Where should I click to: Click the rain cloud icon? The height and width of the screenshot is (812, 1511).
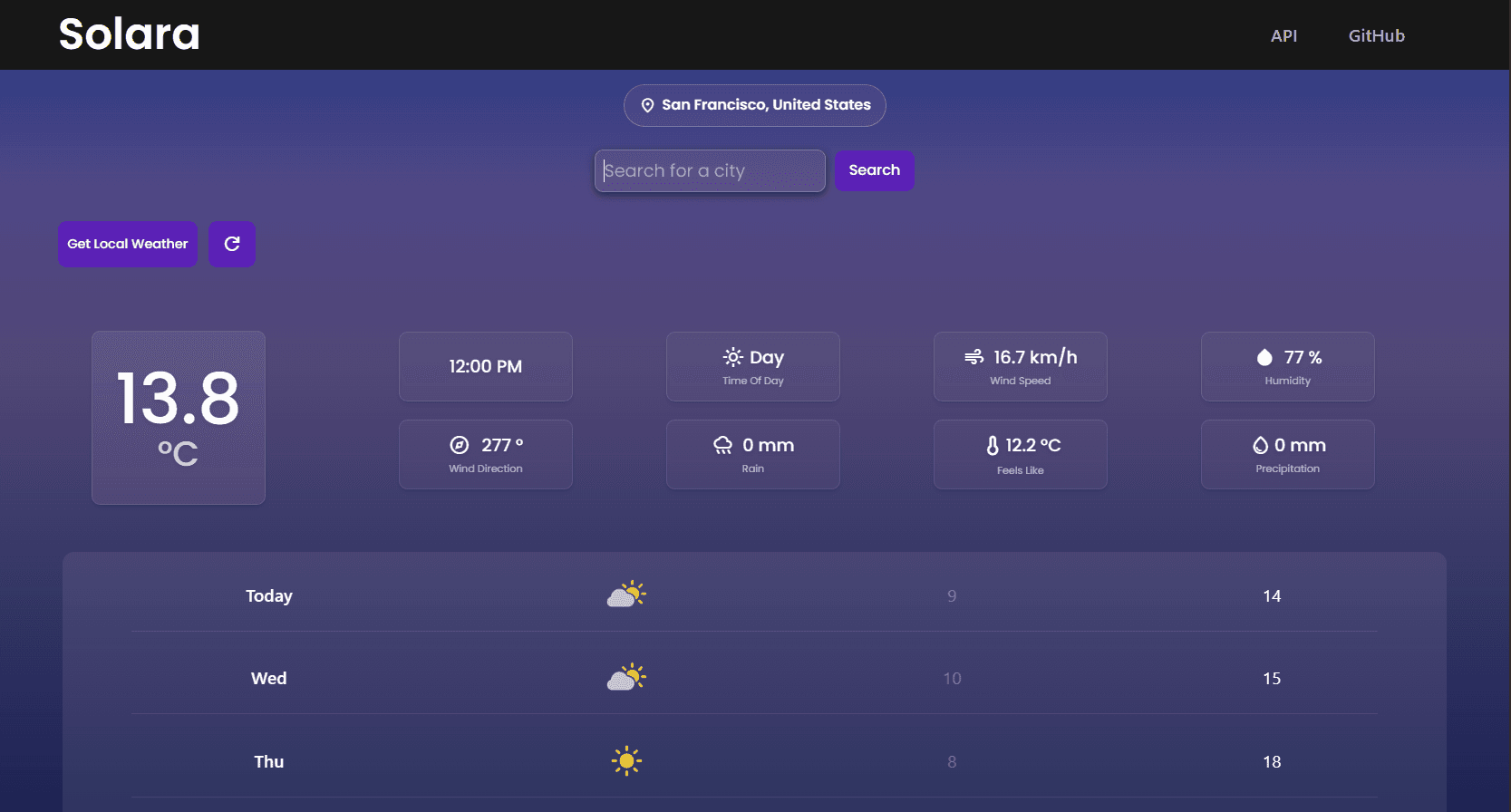tap(722, 445)
